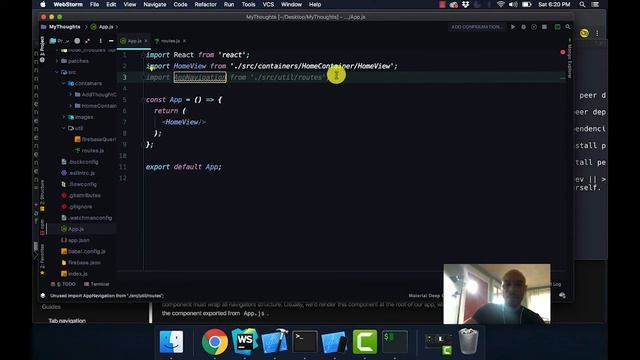Close the routes.js tab
Image resolution: width=640 pixels, height=360 pixels.
[x=184, y=41]
